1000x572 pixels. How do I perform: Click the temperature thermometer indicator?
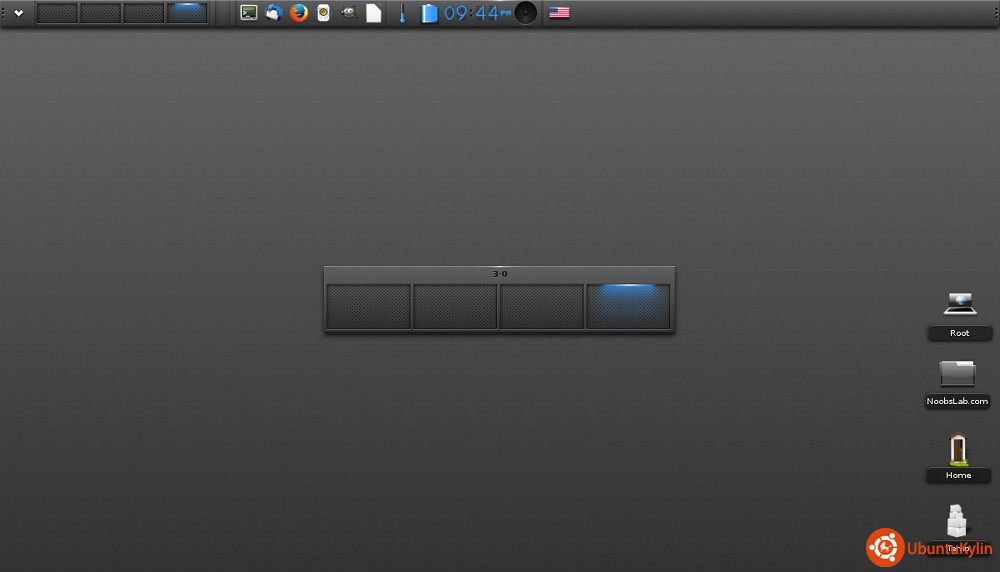403,13
